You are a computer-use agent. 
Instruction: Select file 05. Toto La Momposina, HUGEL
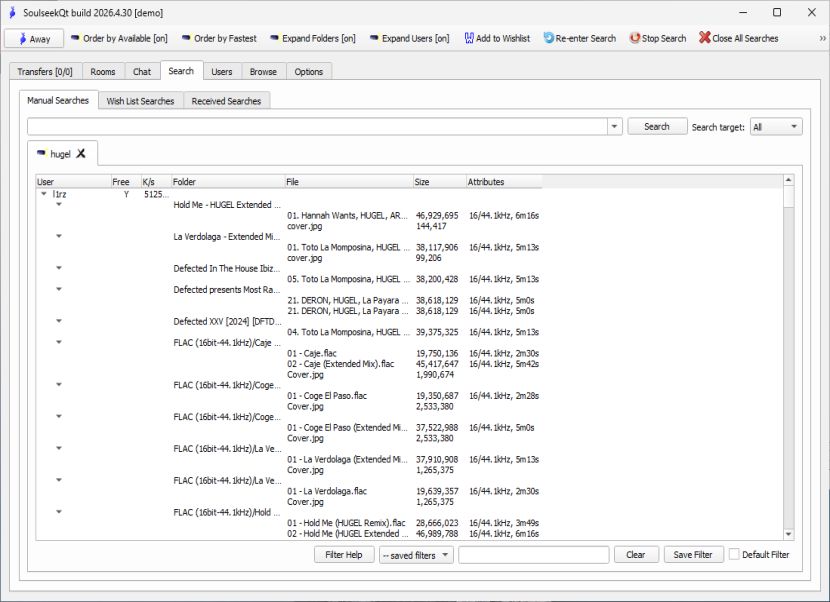coord(348,279)
